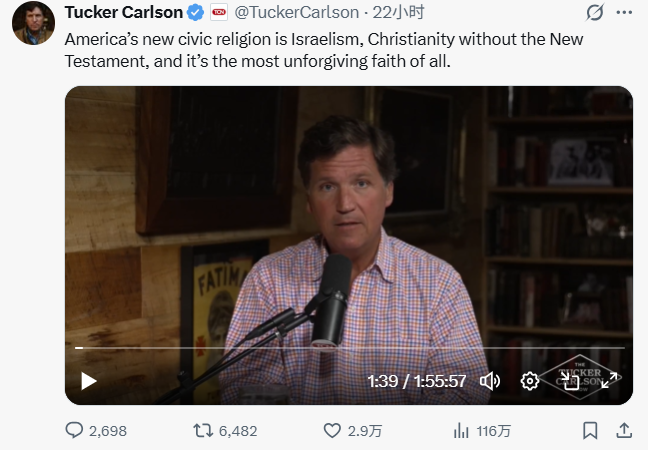Click Tucker Carlson's profile avatar
Screen dimensions: 648x450
point(32,22)
